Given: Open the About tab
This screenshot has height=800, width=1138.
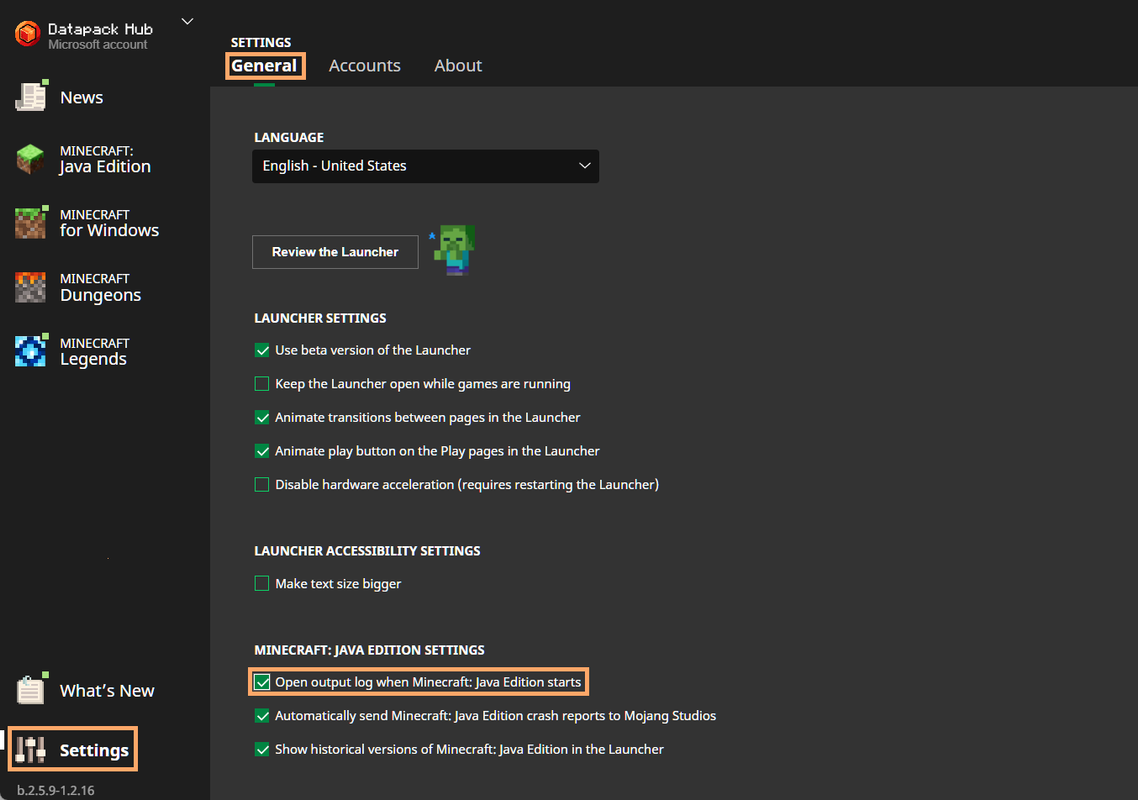Looking at the screenshot, I should [458, 66].
